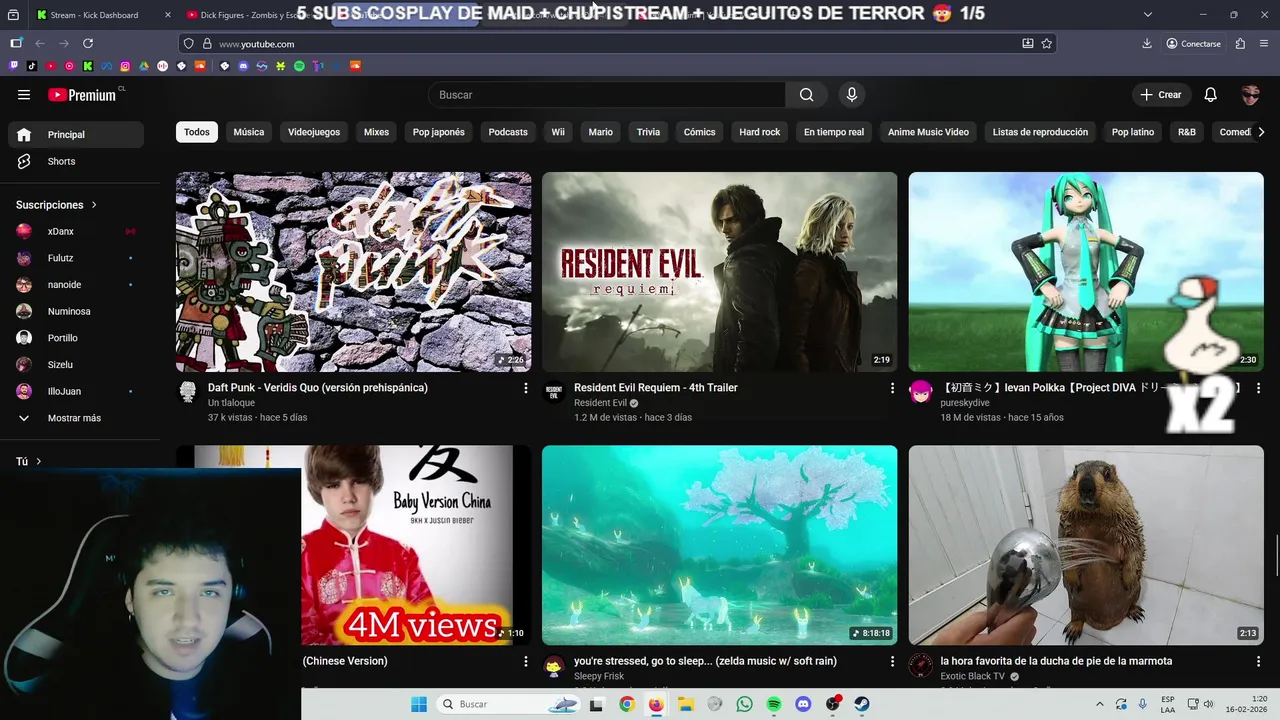1280x720 pixels.
Task: Open the browser downloads panel
Action: [1147, 44]
